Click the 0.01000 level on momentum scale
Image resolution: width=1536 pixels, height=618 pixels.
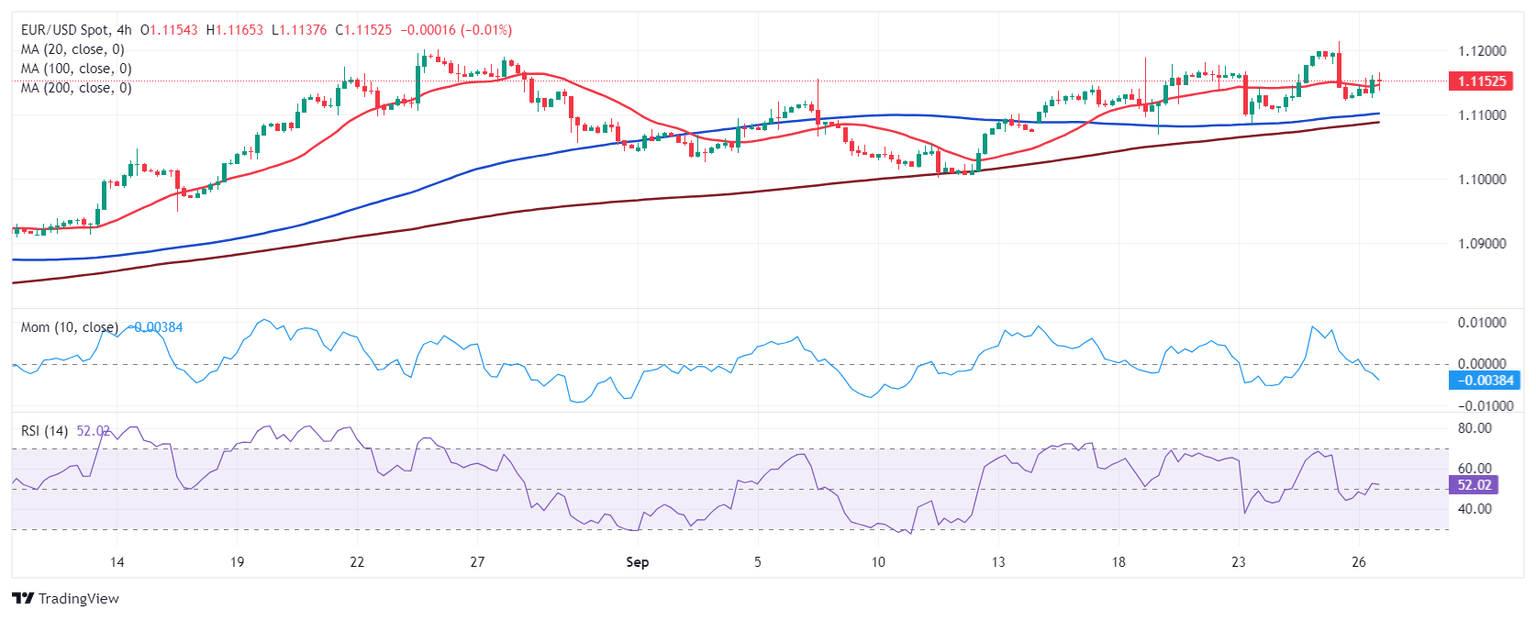tap(1480, 323)
